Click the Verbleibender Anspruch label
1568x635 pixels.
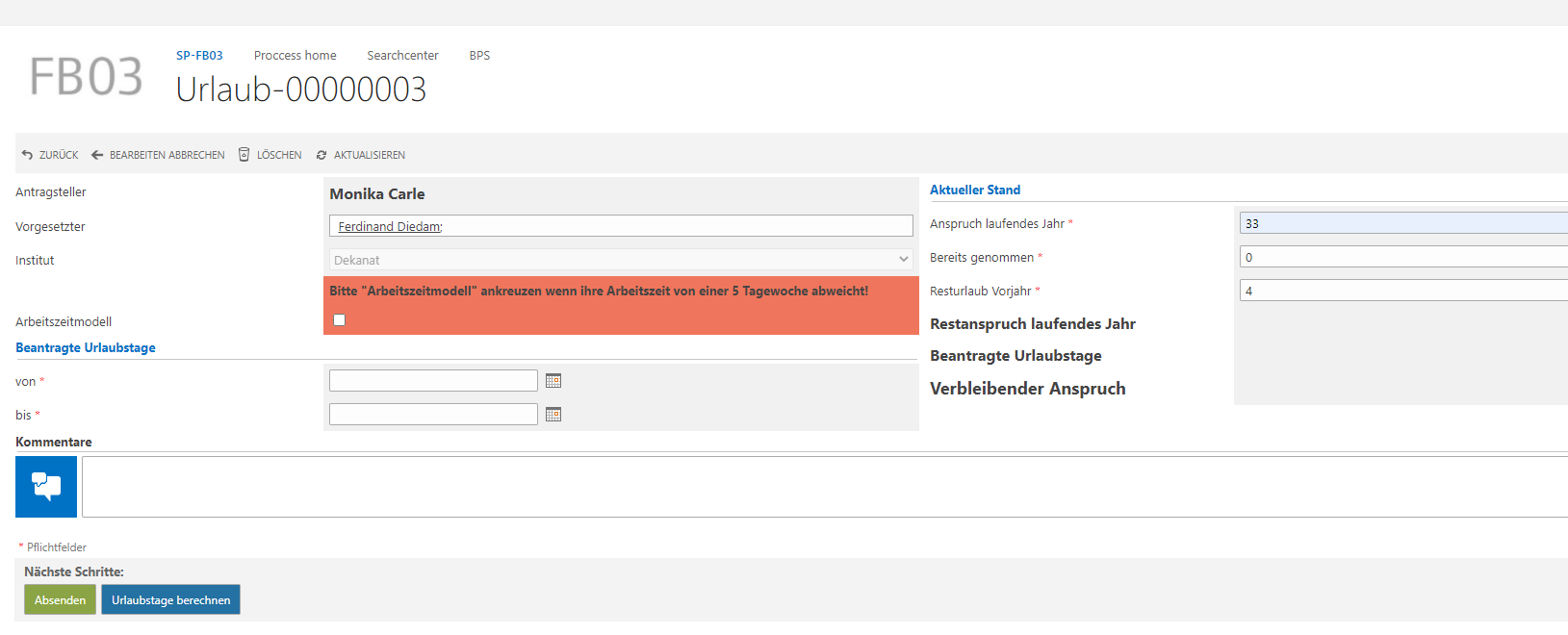[1028, 389]
